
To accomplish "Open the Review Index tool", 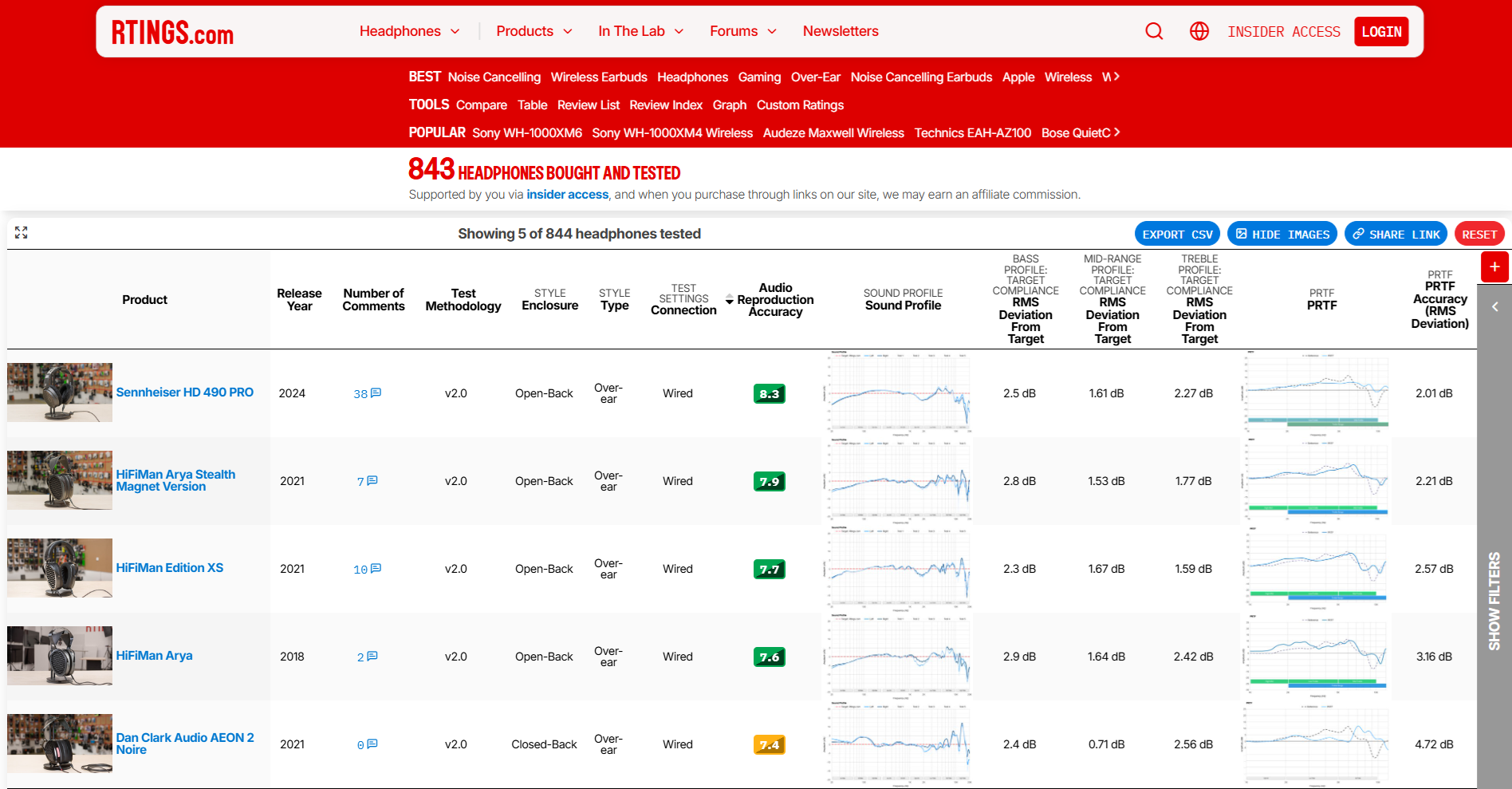I will point(666,105).
